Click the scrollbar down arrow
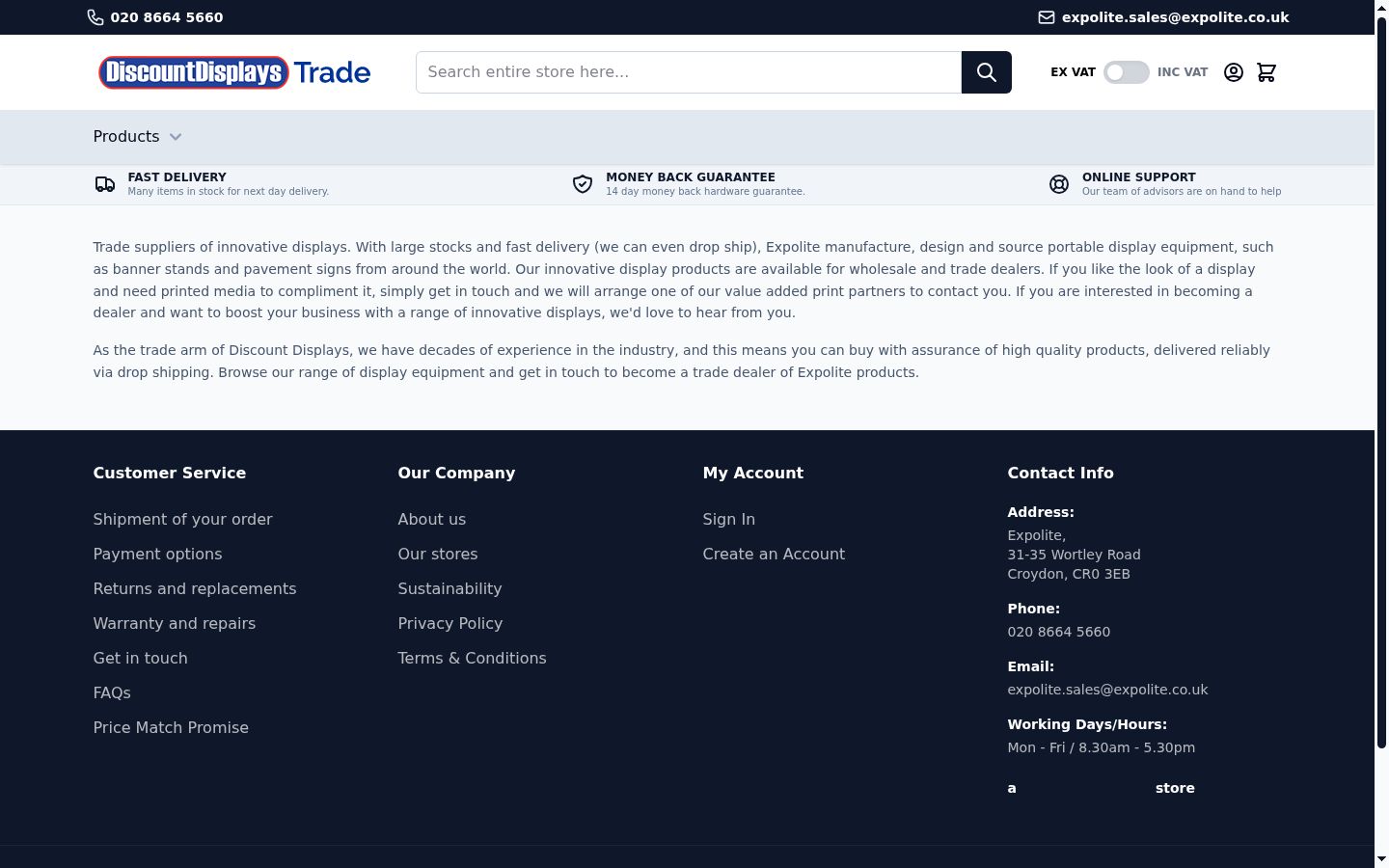1389x868 pixels. pos(1381,859)
